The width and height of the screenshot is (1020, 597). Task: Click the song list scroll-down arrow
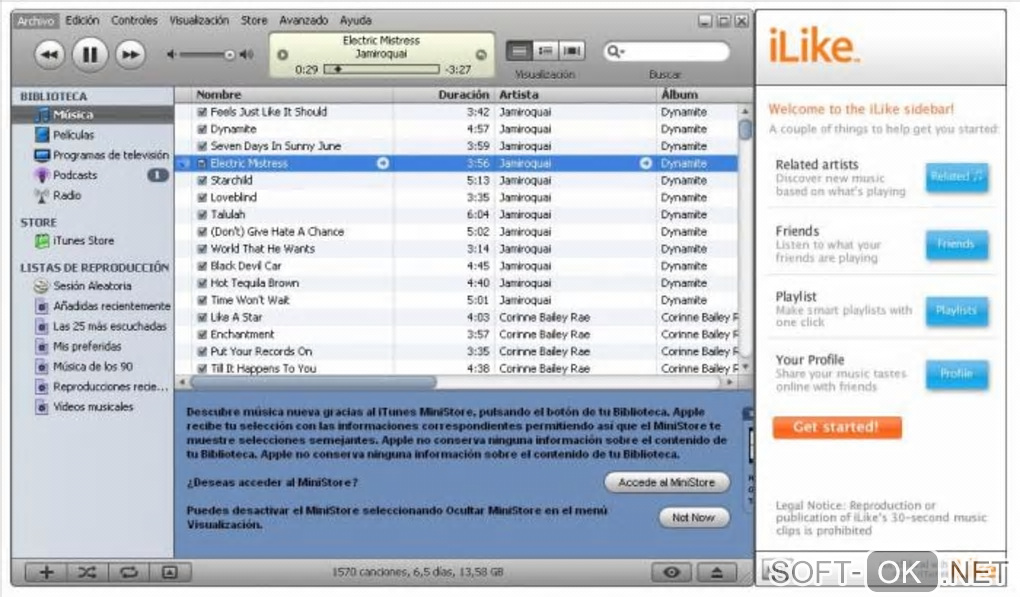coord(745,367)
